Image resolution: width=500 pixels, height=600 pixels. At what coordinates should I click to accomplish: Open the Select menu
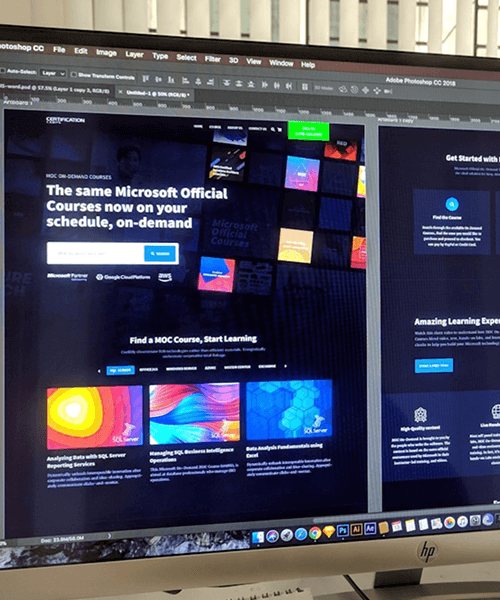coord(186,57)
